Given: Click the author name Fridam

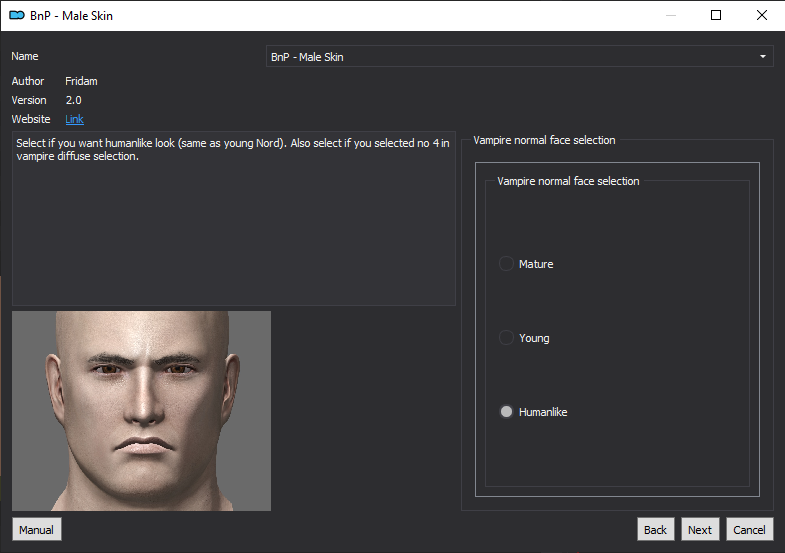Looking at the screenshot, I should 81,81.
